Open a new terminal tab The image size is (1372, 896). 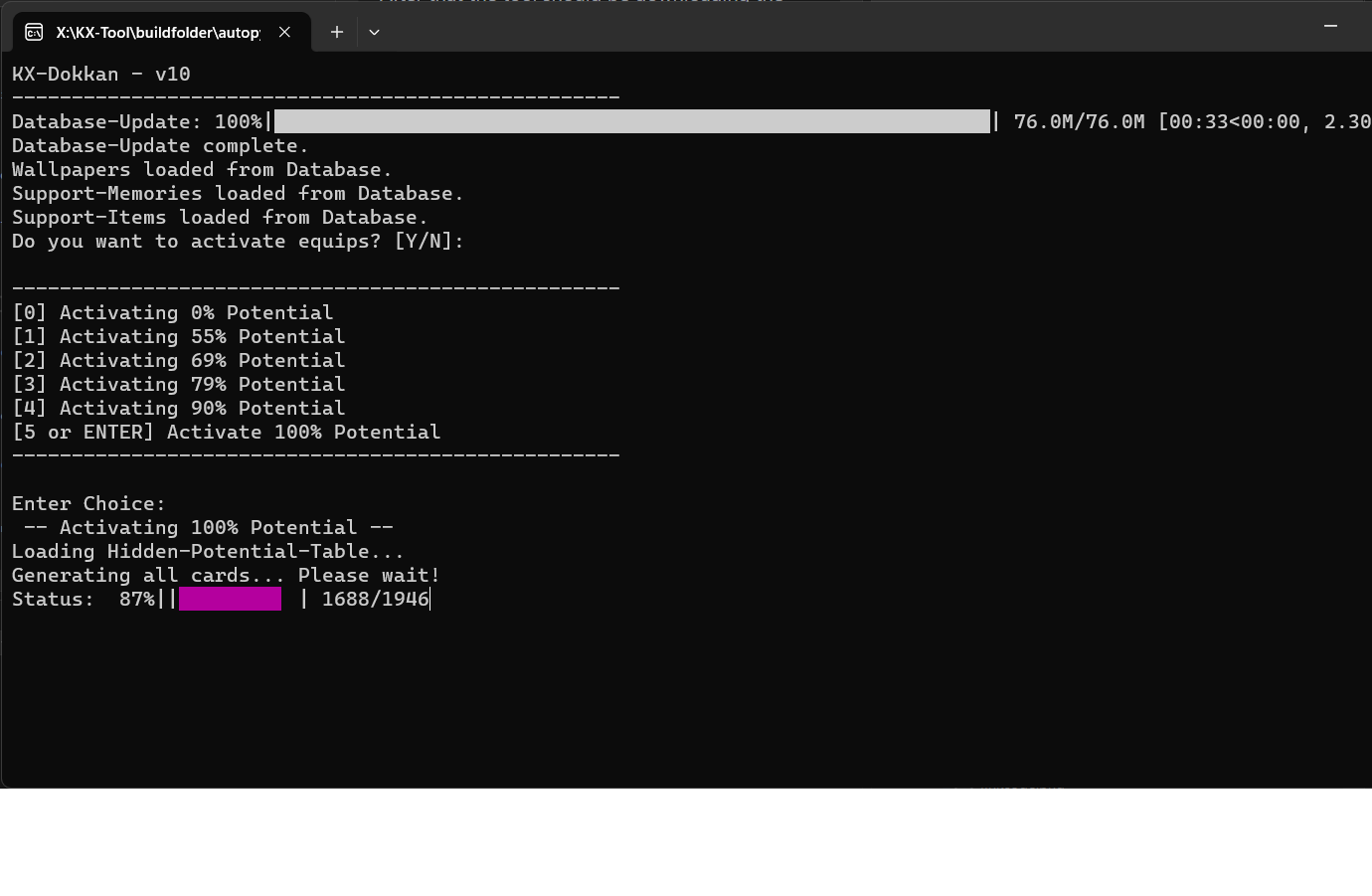click(x=337, y=32)
